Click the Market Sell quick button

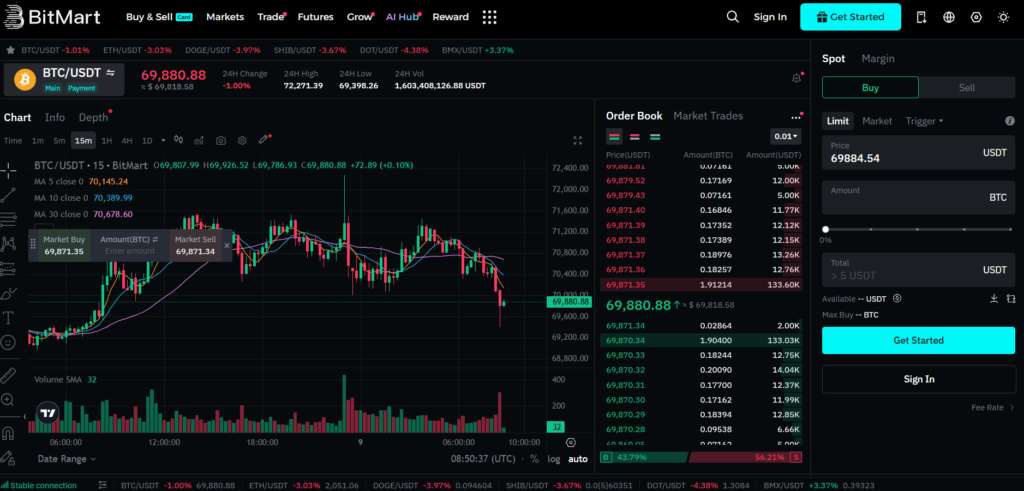[195, 246]
